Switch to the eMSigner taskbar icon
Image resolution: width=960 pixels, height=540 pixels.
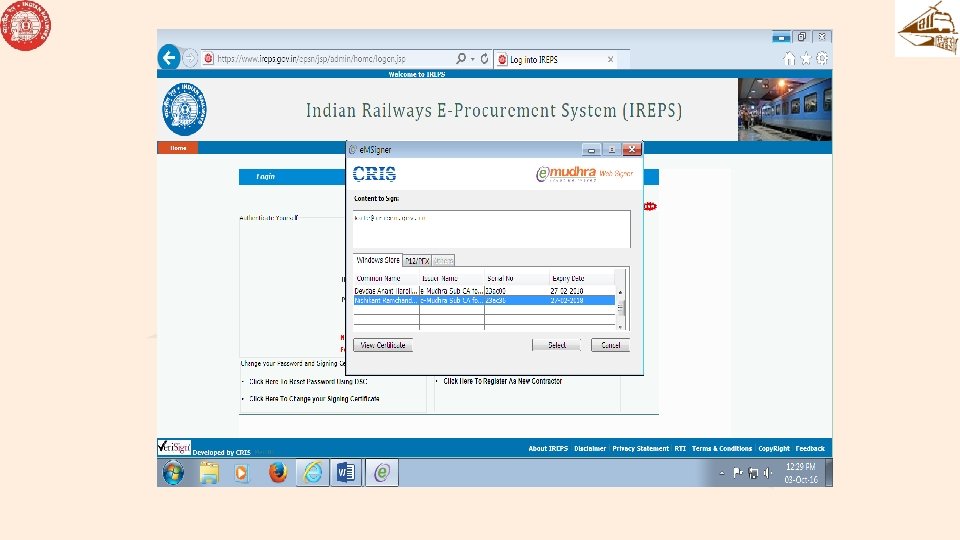tap(382, 473)
